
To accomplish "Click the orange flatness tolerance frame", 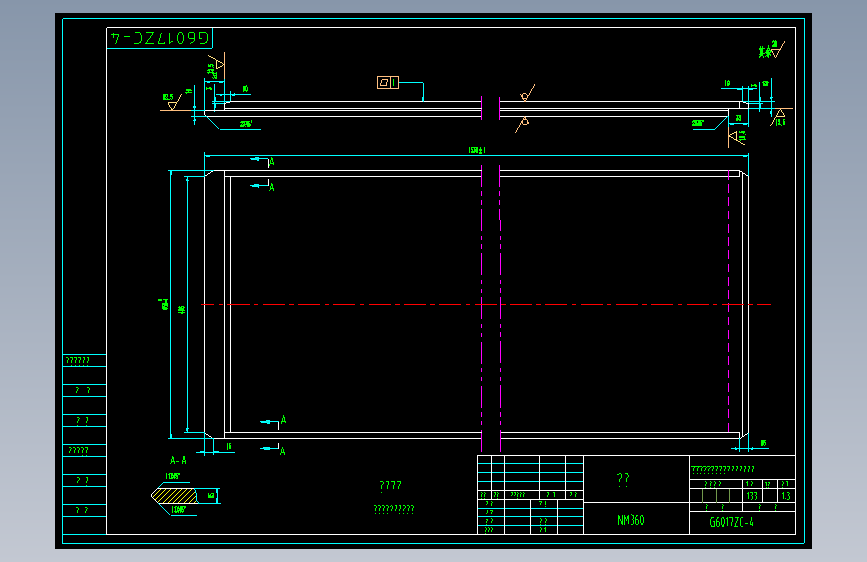I will point(388,82).
